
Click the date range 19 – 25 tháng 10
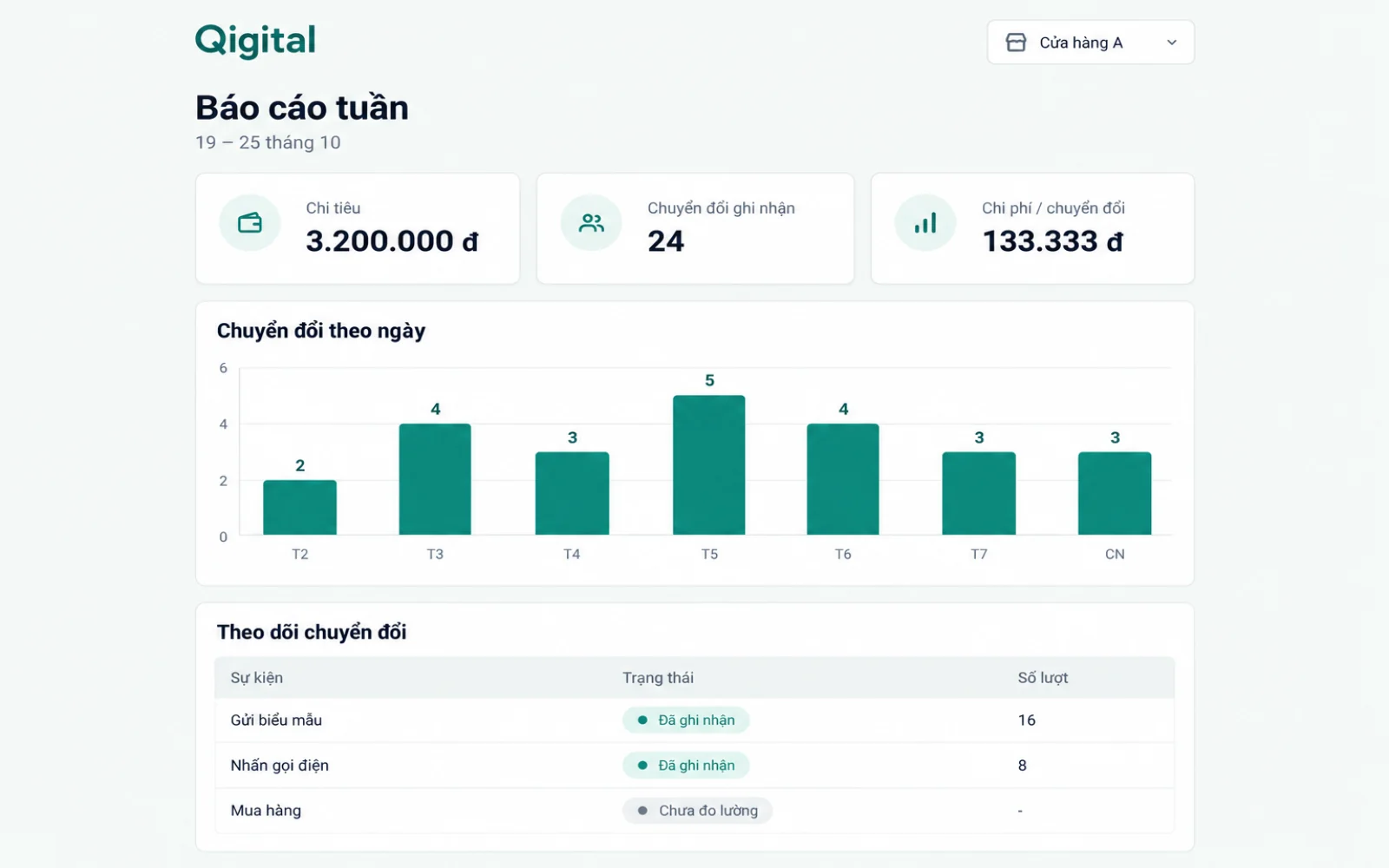pos(268,142)
